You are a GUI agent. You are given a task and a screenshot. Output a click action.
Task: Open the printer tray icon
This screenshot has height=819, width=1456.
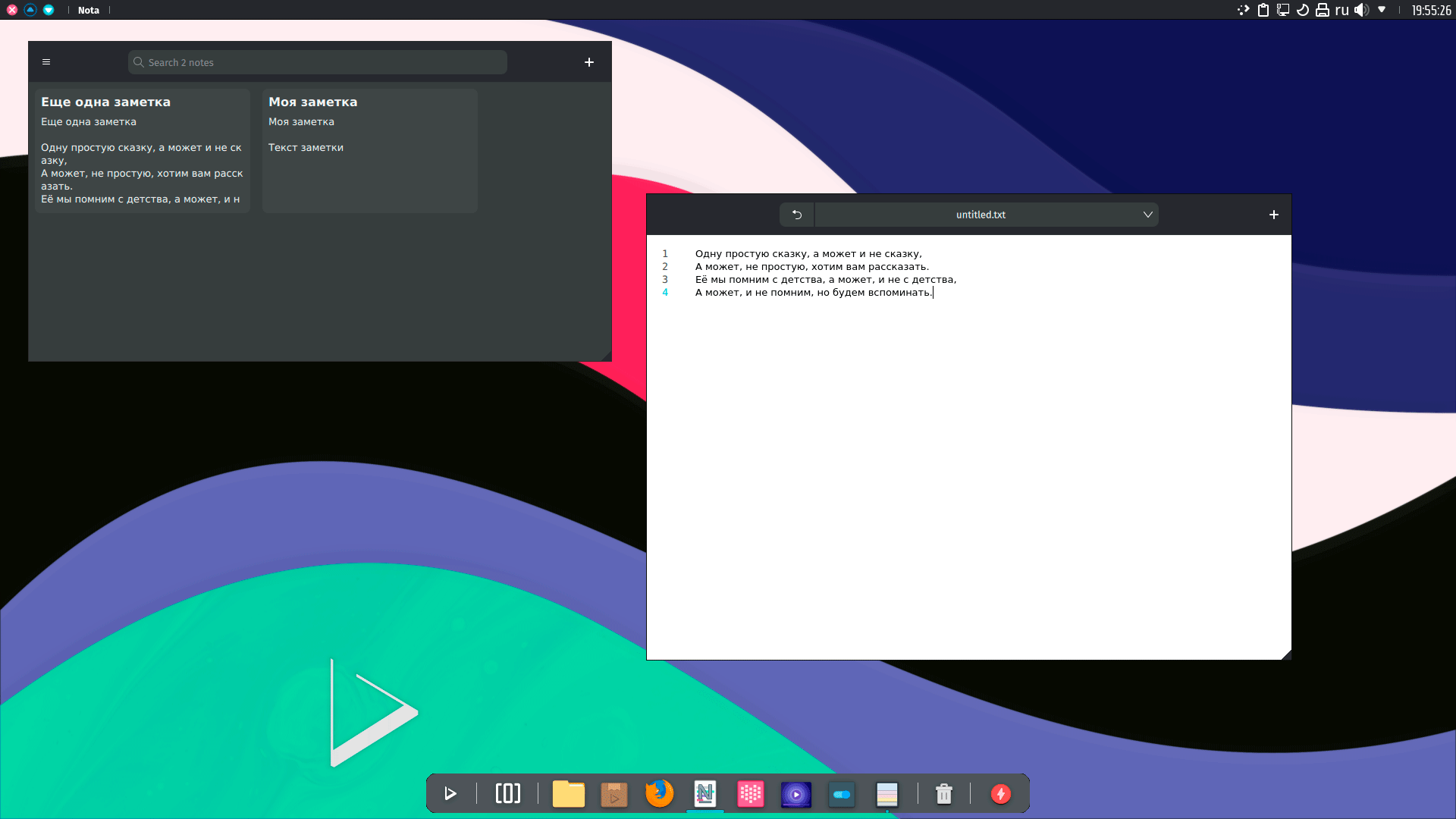click(1323, 10)
